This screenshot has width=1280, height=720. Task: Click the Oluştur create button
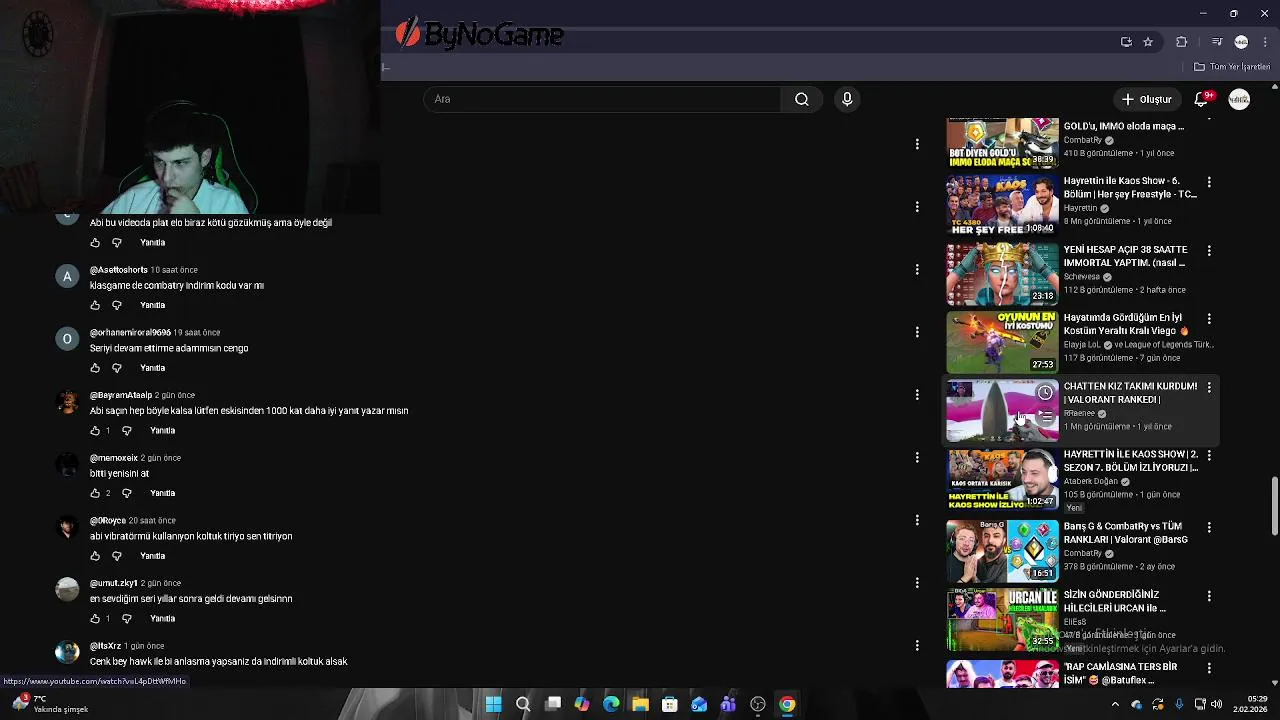pos(1147,99)
